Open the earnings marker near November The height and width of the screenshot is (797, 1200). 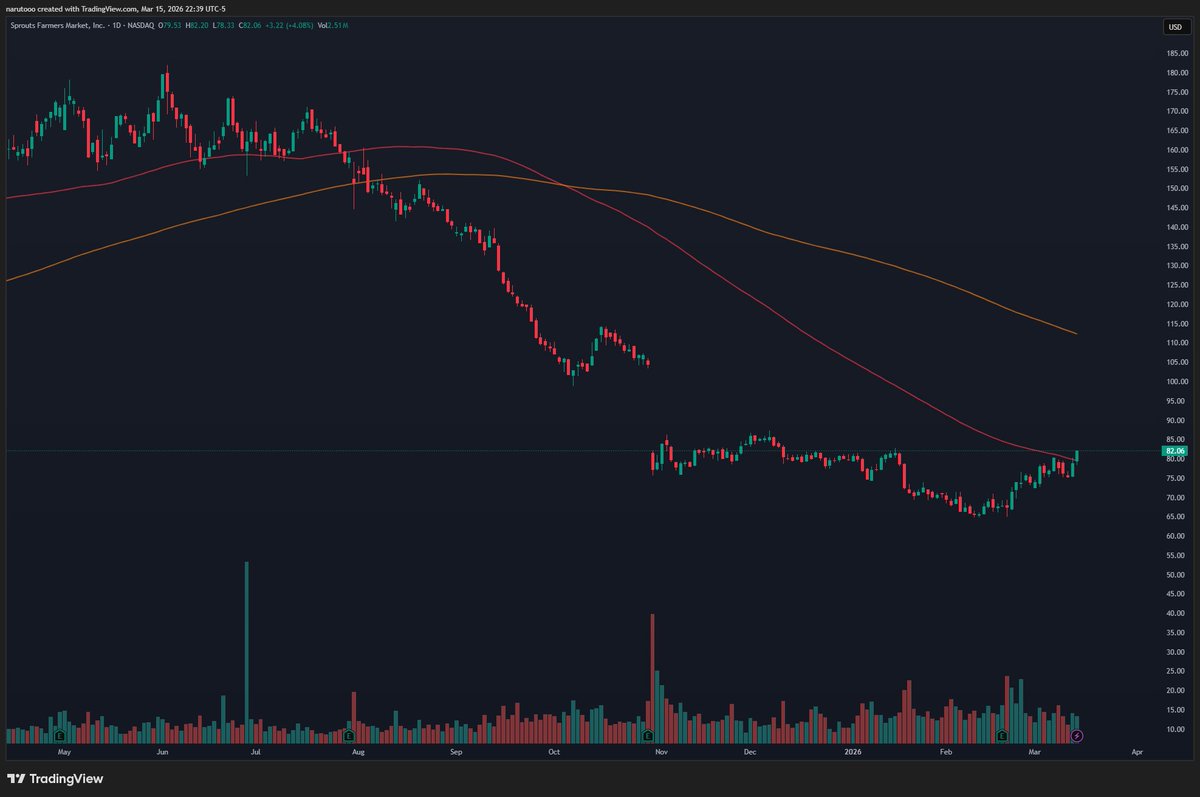click(x=650, y=735)
